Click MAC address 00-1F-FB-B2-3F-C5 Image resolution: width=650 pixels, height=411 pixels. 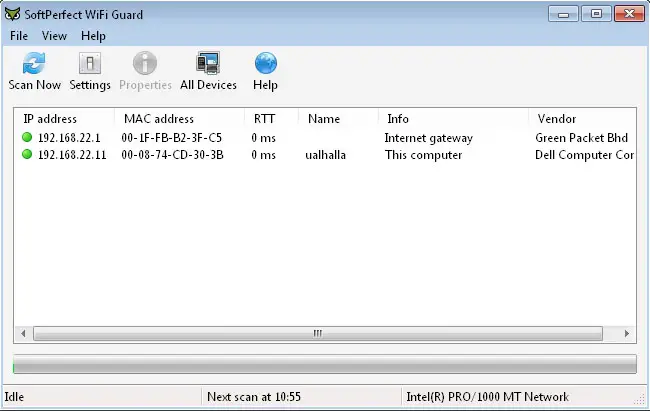tap(172, 138)
